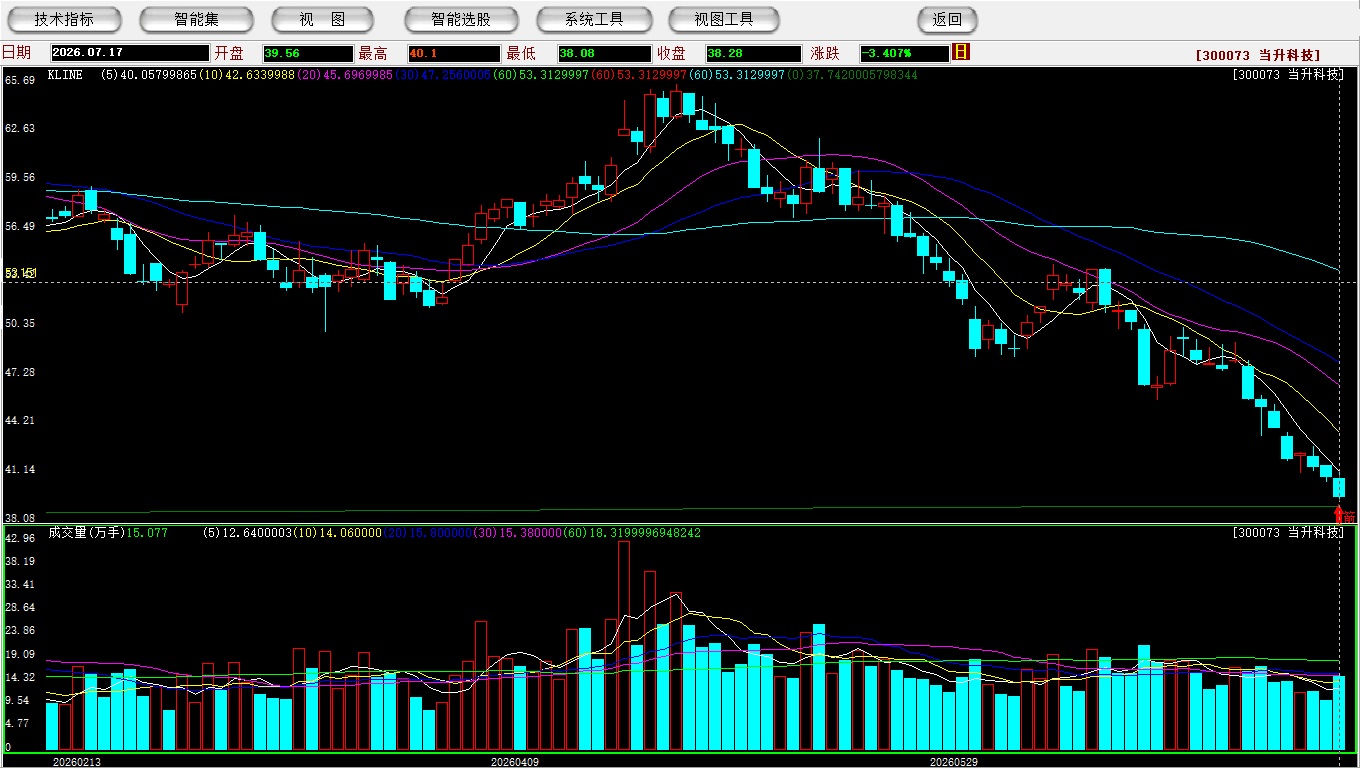Screen dimensions: 1360x768
Task: Click the 日期 label
Action: click(x=16, y=53)
